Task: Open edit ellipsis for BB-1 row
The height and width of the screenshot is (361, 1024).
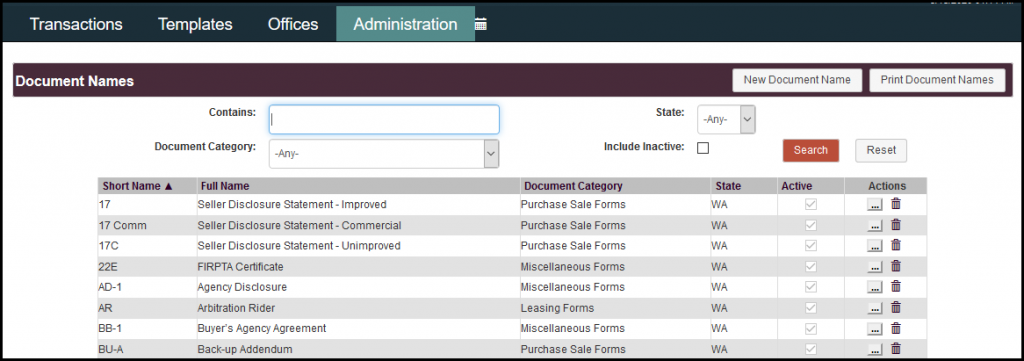Action: (874, 329)
